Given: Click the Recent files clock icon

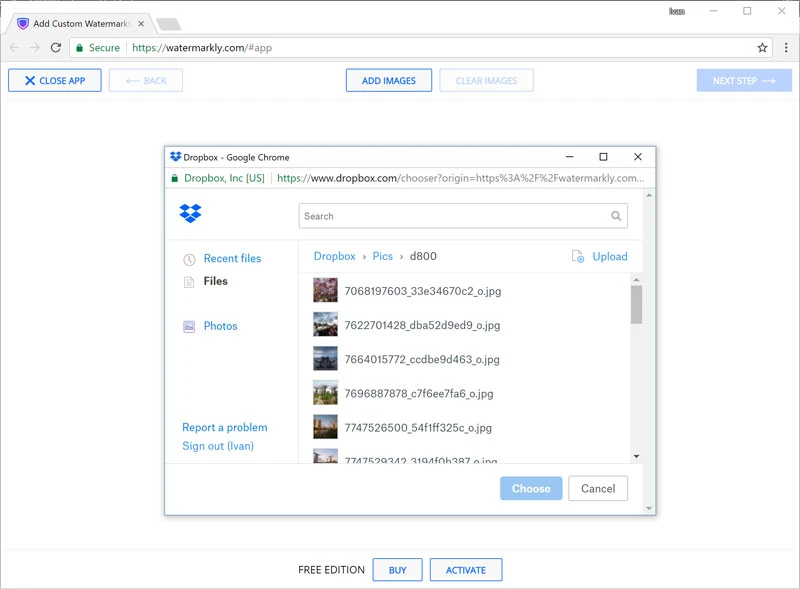Looking at the screenshot, I should coord(189,259).
